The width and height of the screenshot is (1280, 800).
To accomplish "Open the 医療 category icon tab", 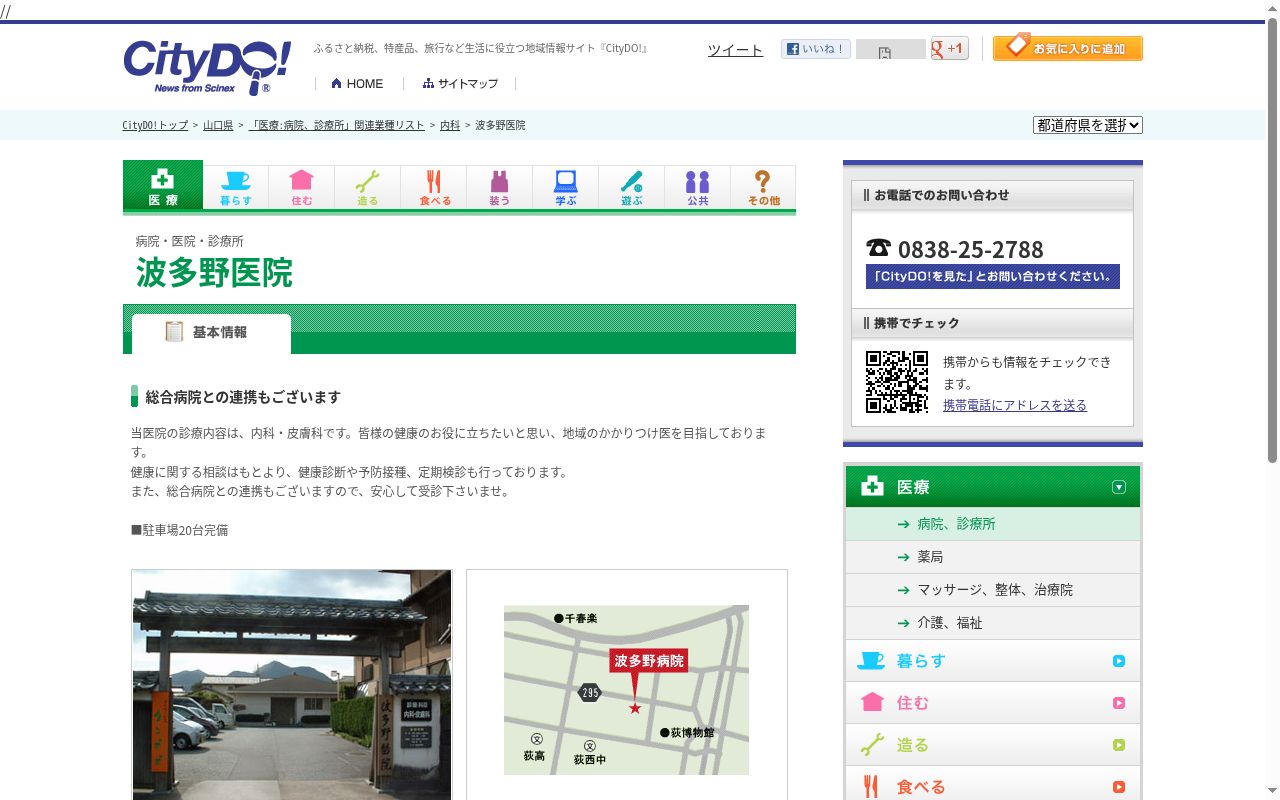I will (163, 186).
